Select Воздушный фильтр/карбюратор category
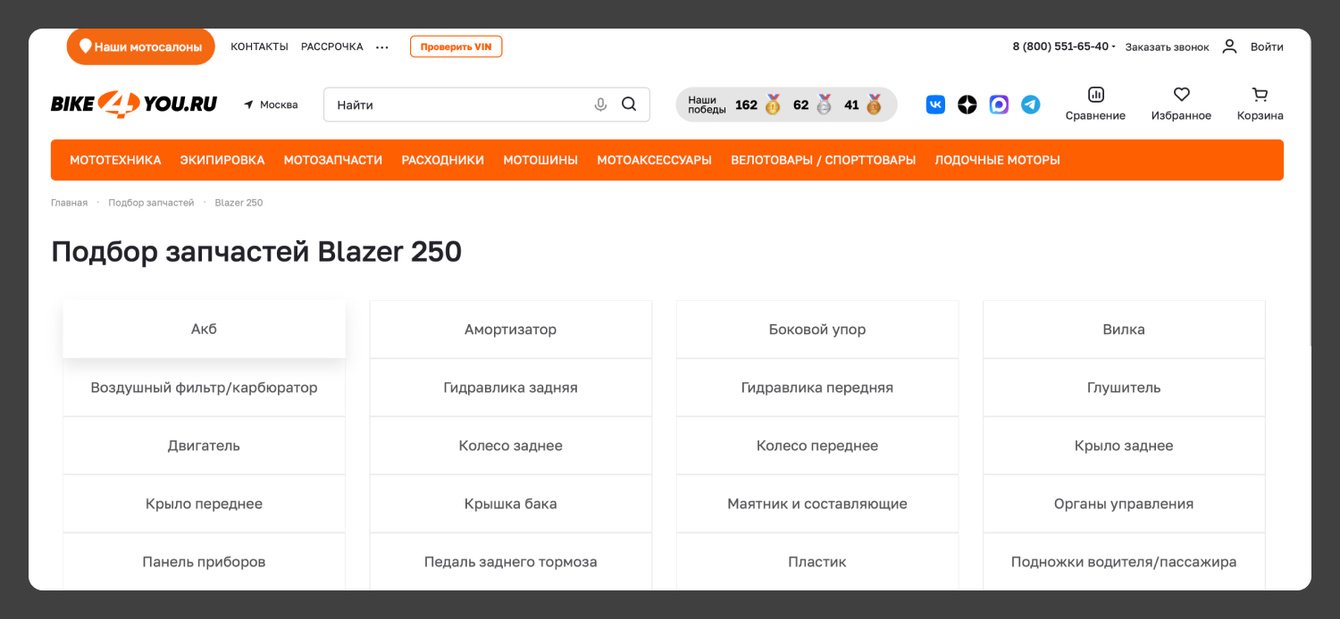The image size is (1340, 619). (204, 387)
